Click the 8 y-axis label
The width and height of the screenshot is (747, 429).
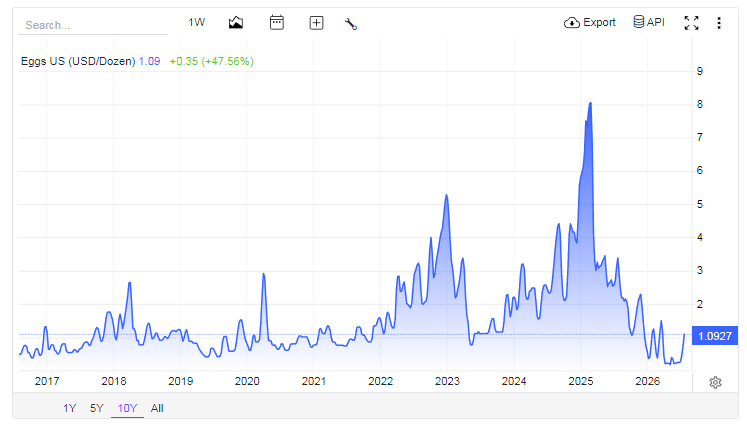(x=699, y=104)
